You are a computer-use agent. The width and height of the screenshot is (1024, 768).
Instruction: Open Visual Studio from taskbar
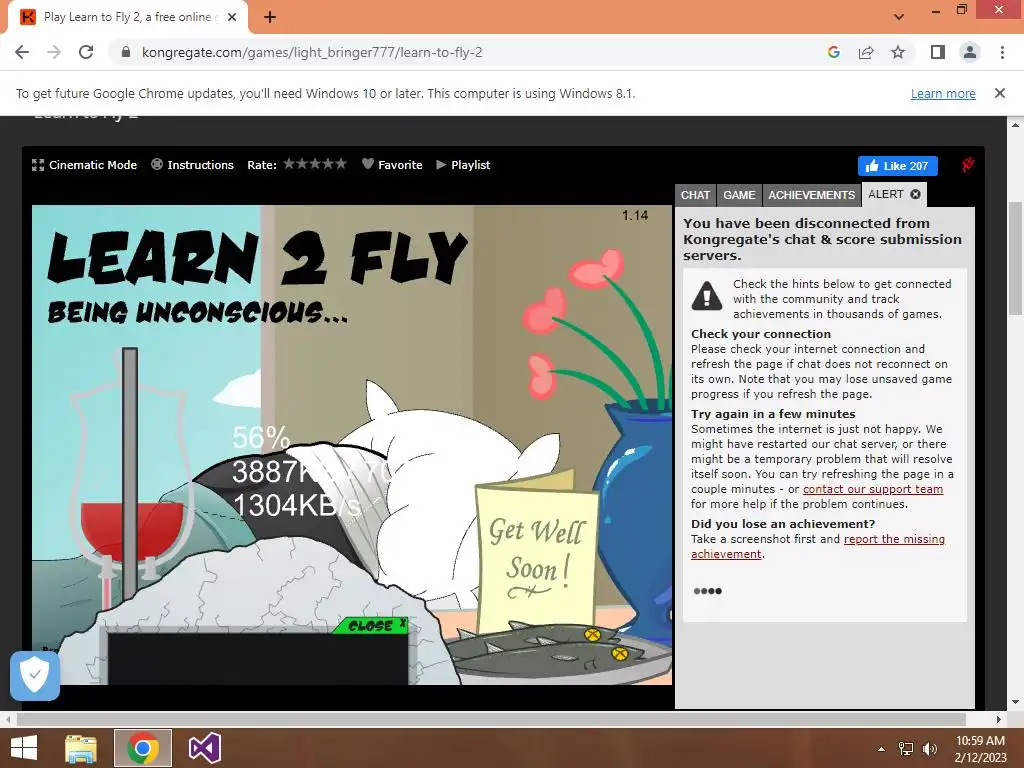[x=204, y=748]
